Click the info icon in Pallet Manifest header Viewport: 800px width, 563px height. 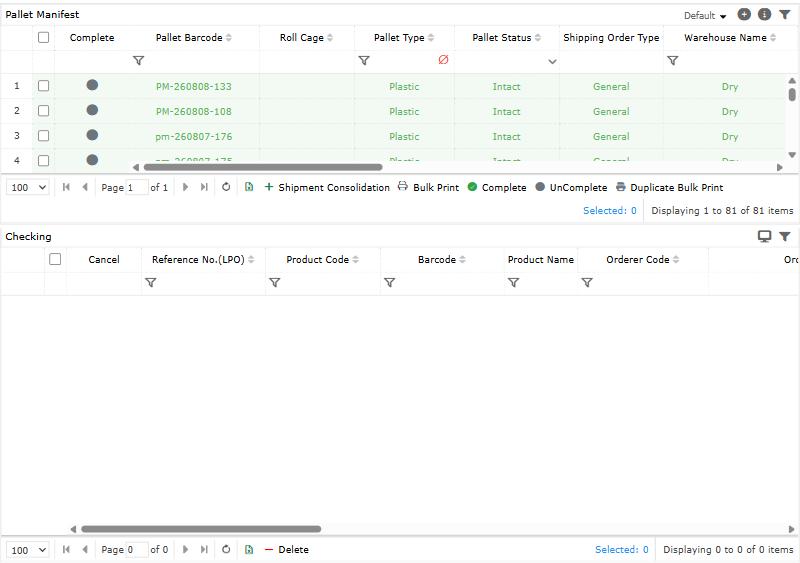coord(764,14)
